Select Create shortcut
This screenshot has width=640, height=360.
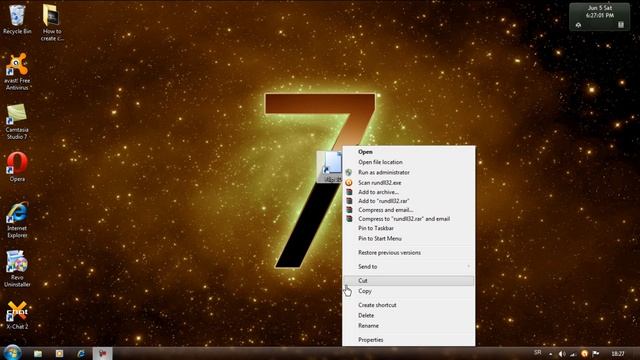(x=409, y=305)
